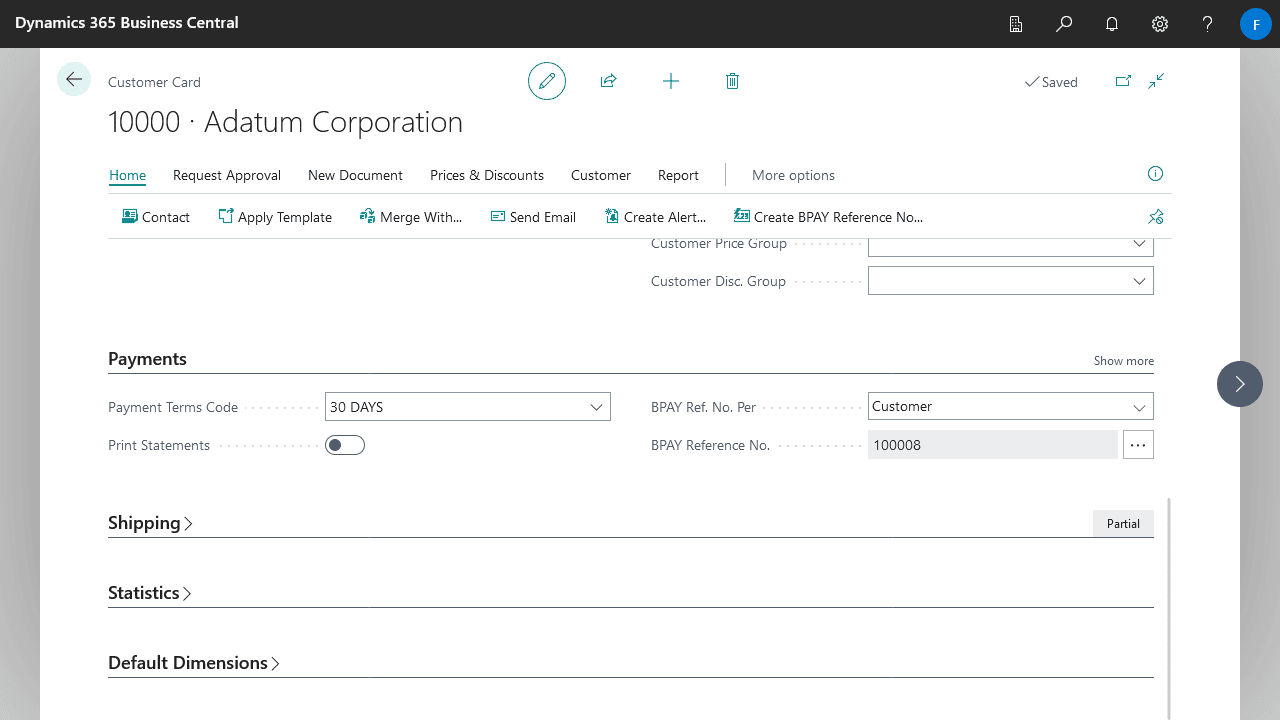Click the Partial shipping advice summary

tap(1123, 523)
